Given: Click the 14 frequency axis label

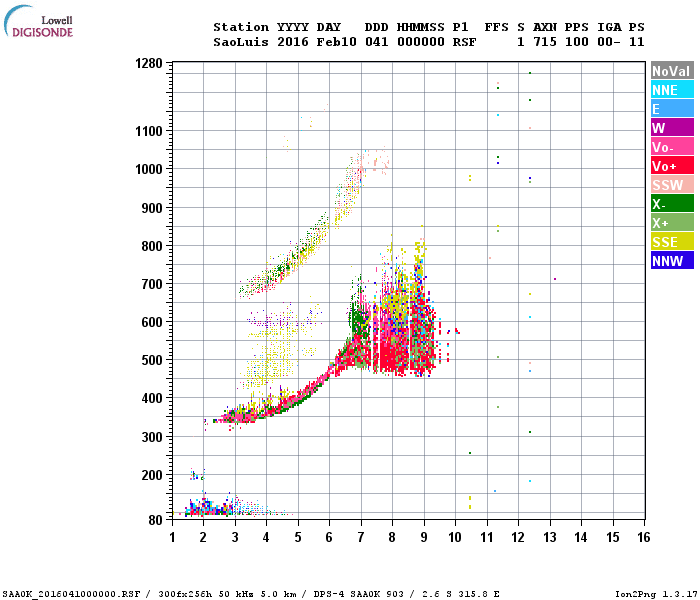Looking at the screenshot, I should tap(581, 537).
